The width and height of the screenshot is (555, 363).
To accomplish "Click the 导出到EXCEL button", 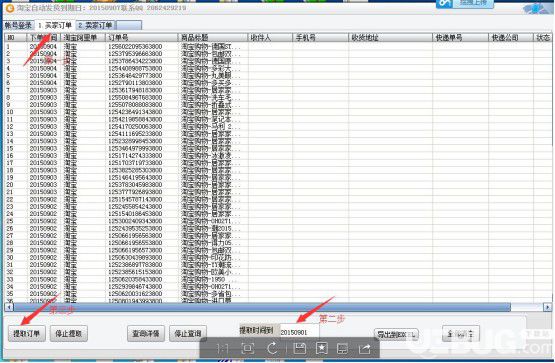I will click(x=396, y=334).
